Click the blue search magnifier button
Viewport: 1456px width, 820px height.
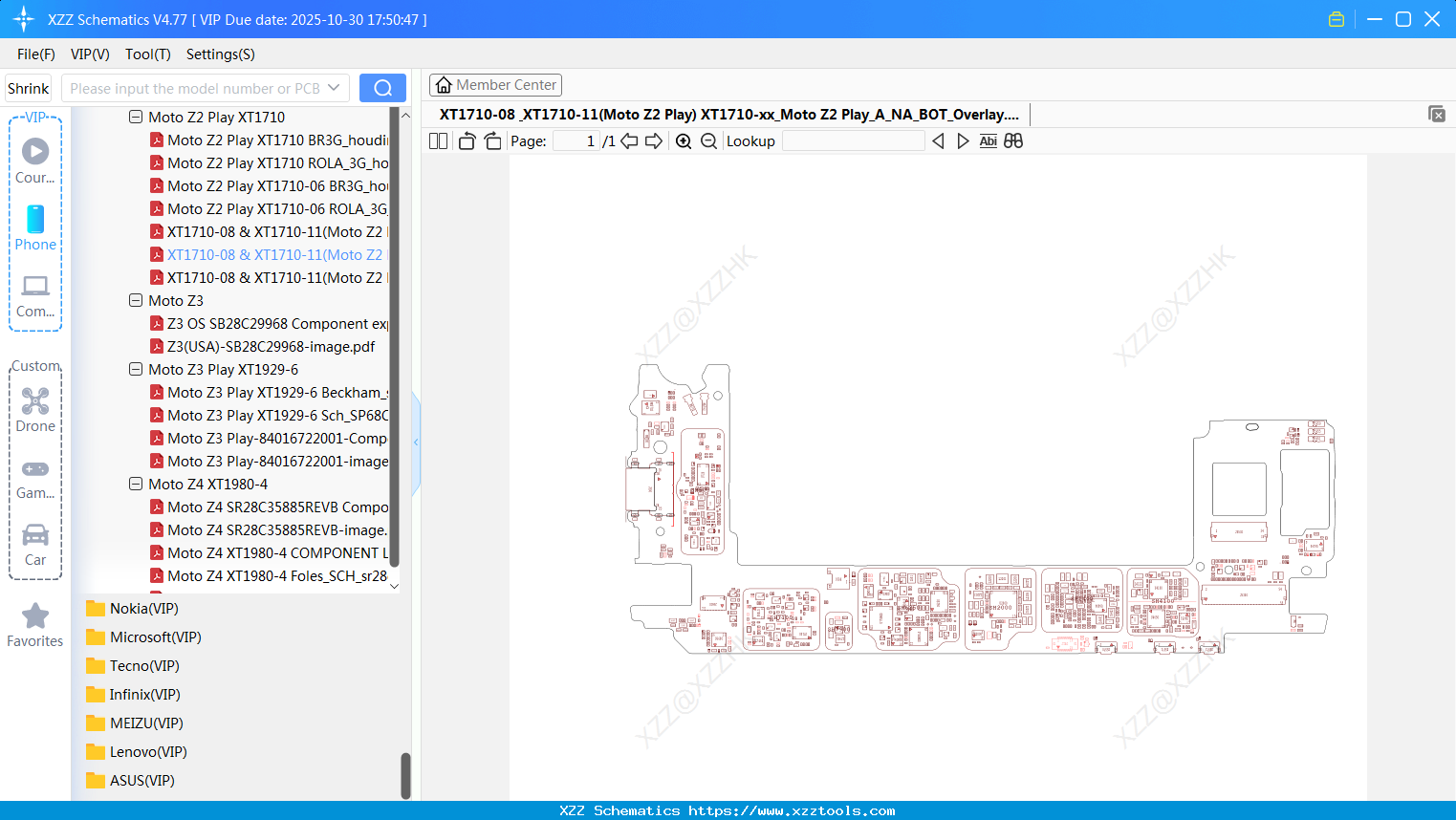[382, 88]
